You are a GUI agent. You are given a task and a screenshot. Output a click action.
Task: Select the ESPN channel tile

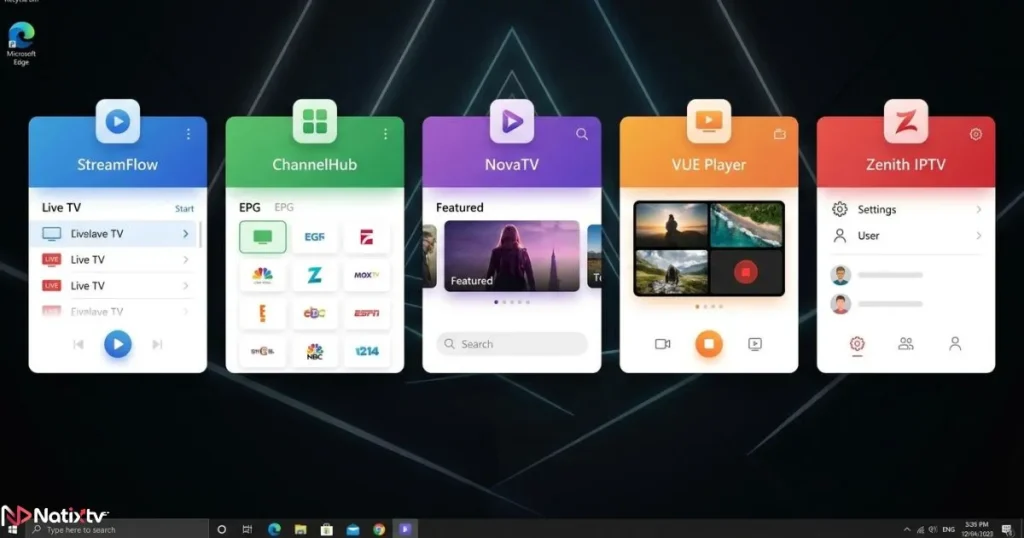tap(366, 313)
